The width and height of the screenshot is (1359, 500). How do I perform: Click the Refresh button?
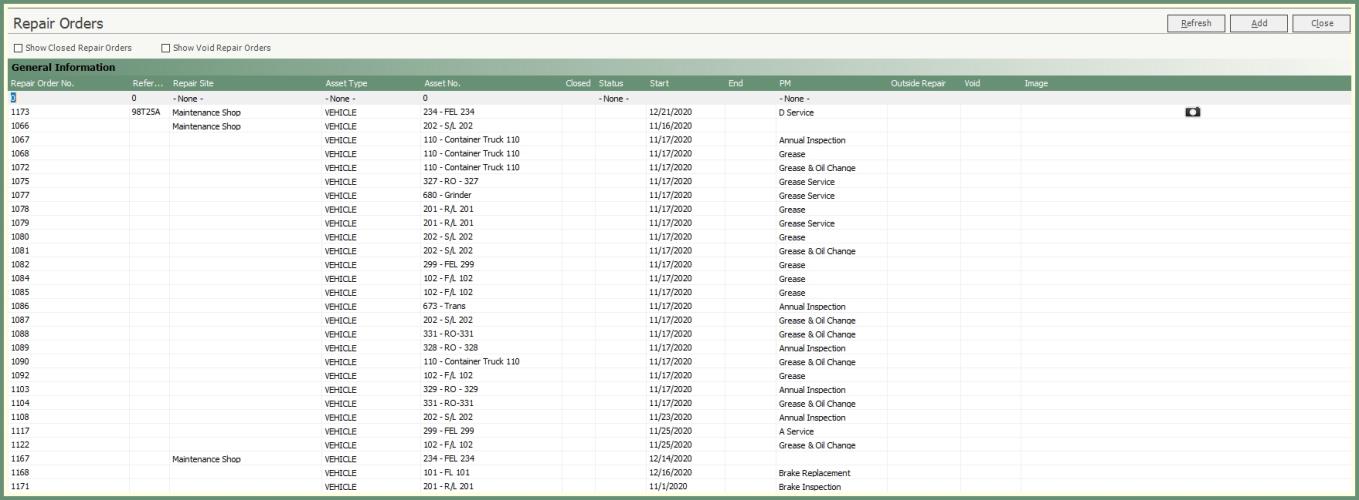(1196, 23)
